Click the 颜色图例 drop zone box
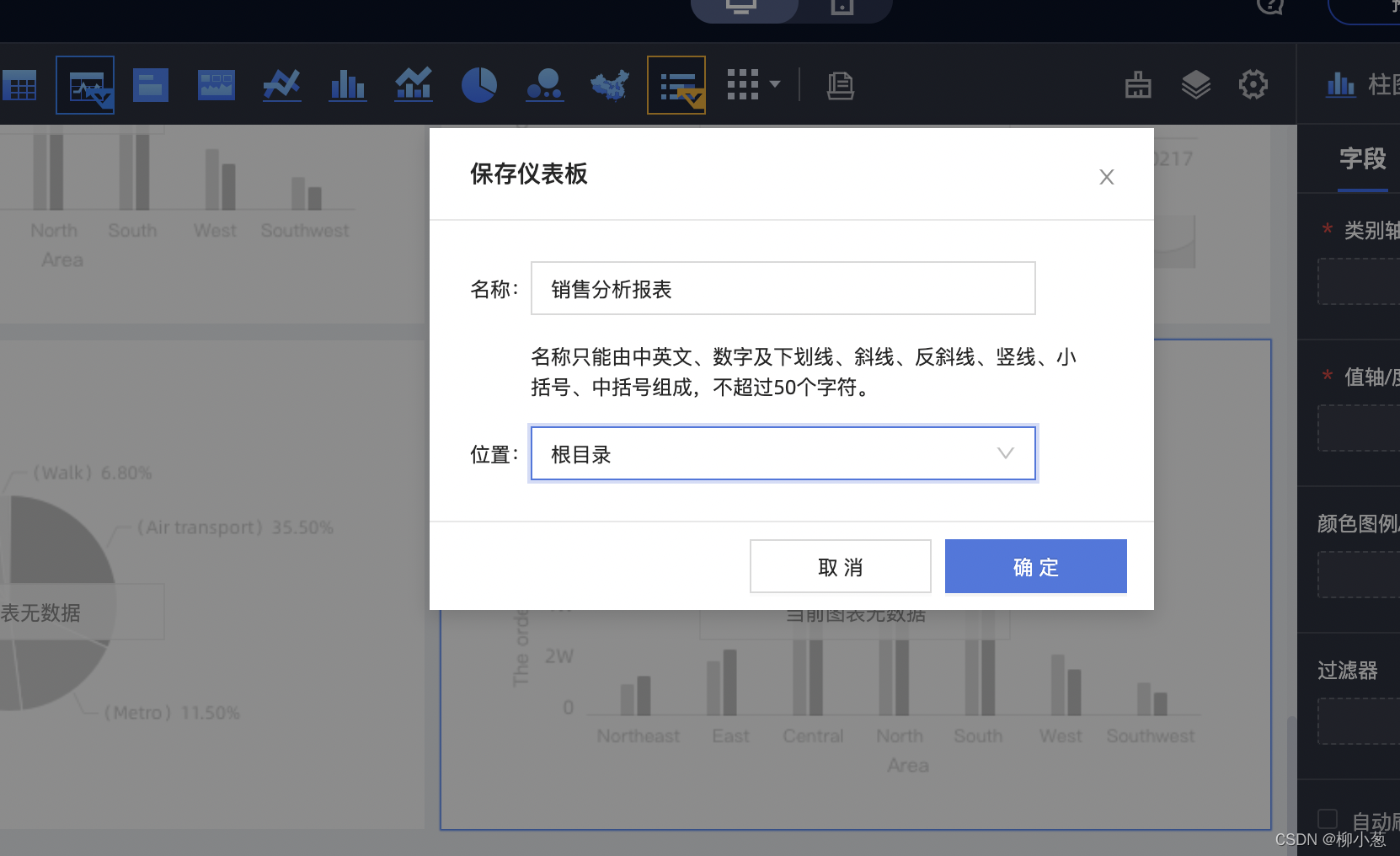The height and width of the screenshot is (856, 1400). [x=1359, y=575]
